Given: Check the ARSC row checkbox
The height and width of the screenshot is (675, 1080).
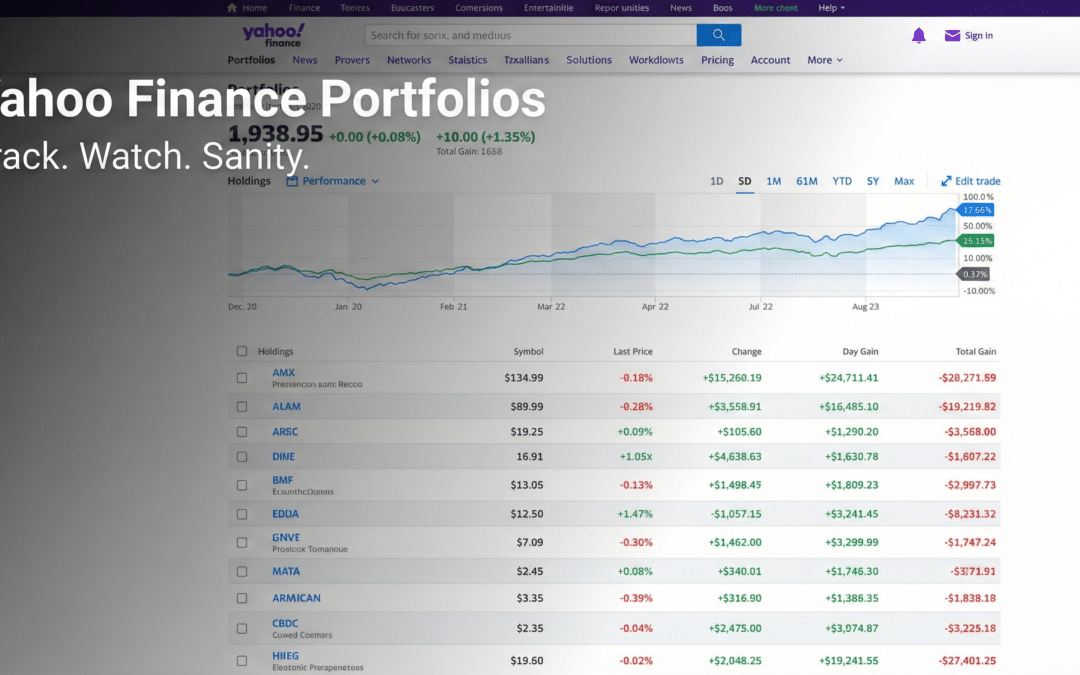Looking at the screenshot, I should 242,432.
